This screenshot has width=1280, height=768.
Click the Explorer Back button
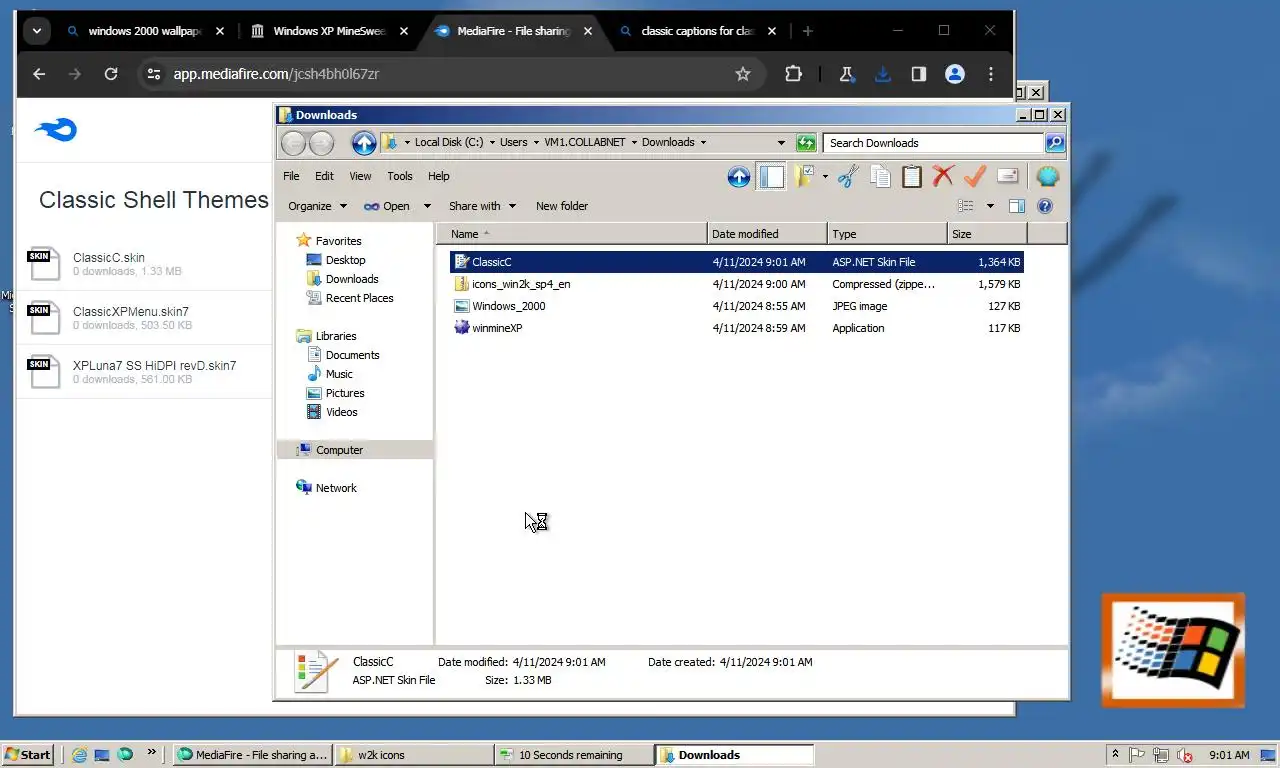[293, 143]
